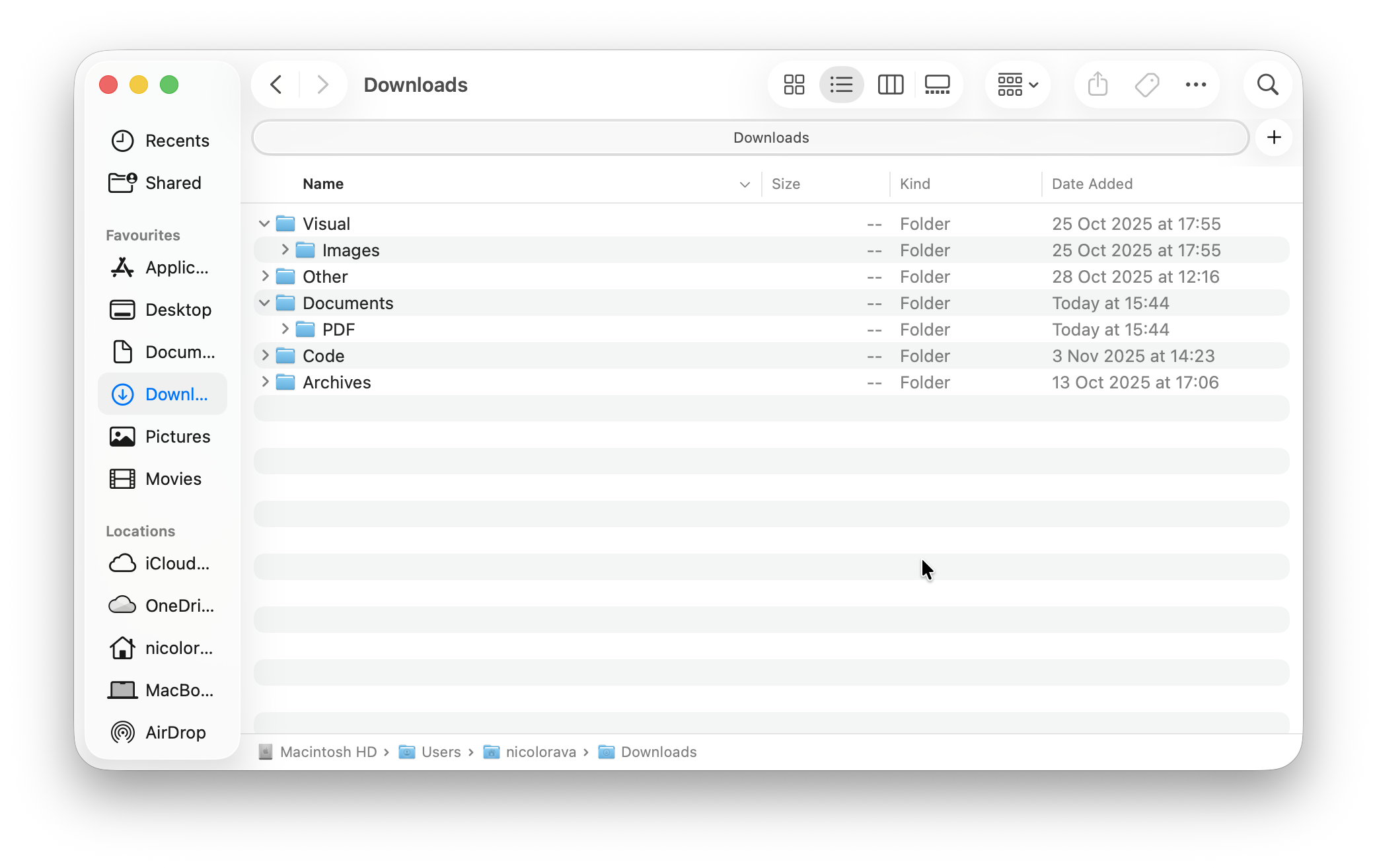Open Users in the path bar
This screenshot has height=868, width=1377.
point(441,752)
